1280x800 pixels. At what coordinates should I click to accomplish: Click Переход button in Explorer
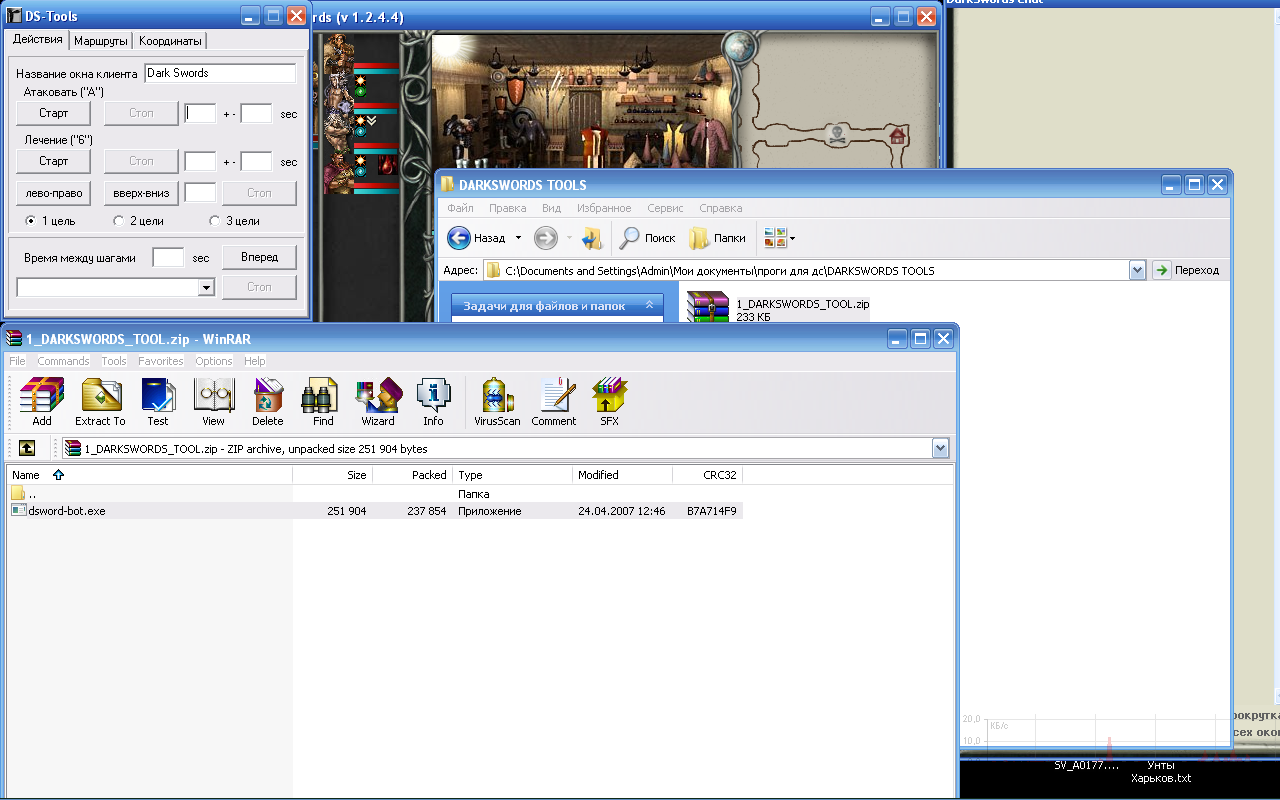pyautogui.click(x=1187, y=270)
